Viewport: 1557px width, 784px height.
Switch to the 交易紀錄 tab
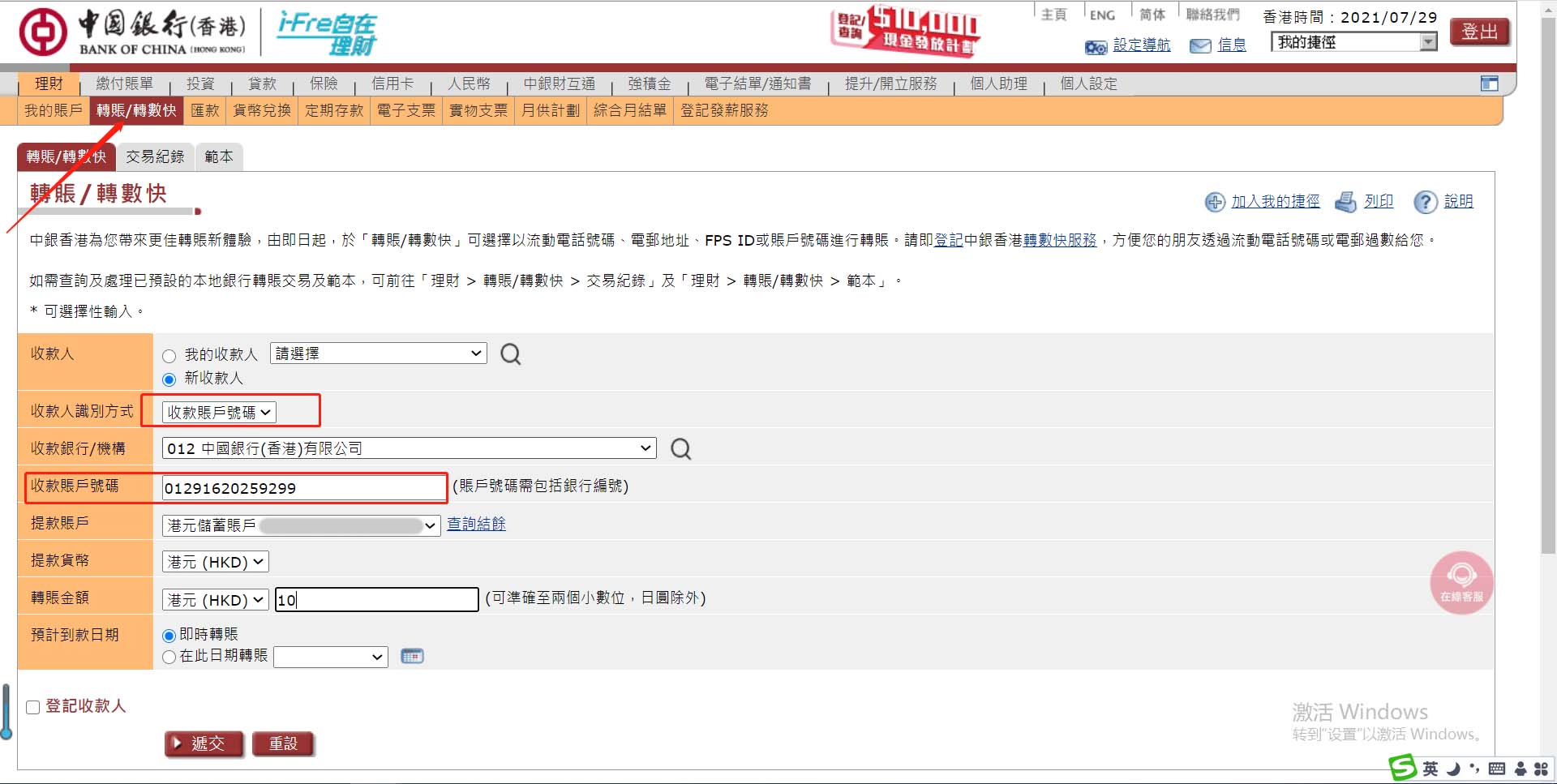click(155, 156)
